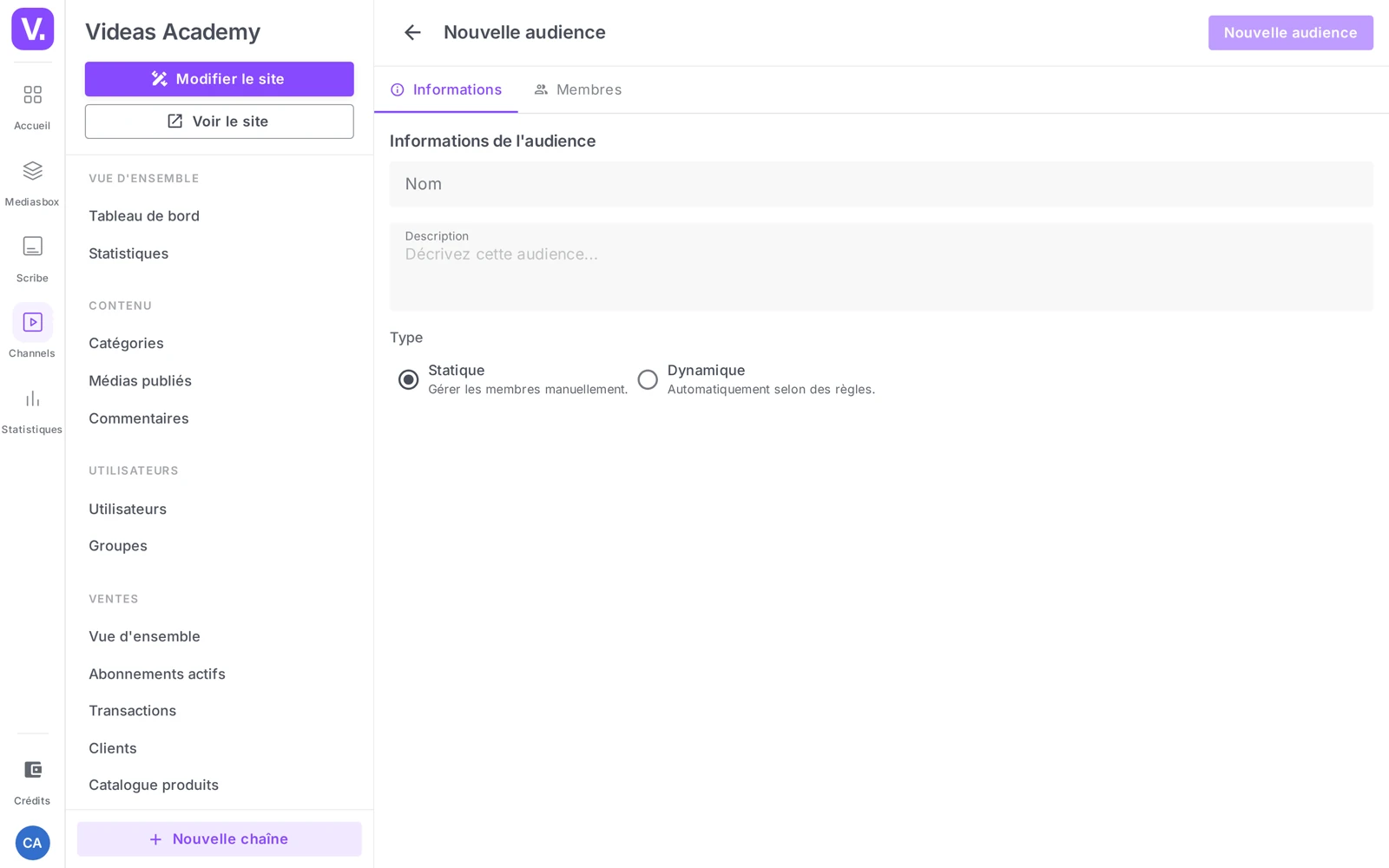
Task: Click the Videas V logo icon
Action: 32,29
